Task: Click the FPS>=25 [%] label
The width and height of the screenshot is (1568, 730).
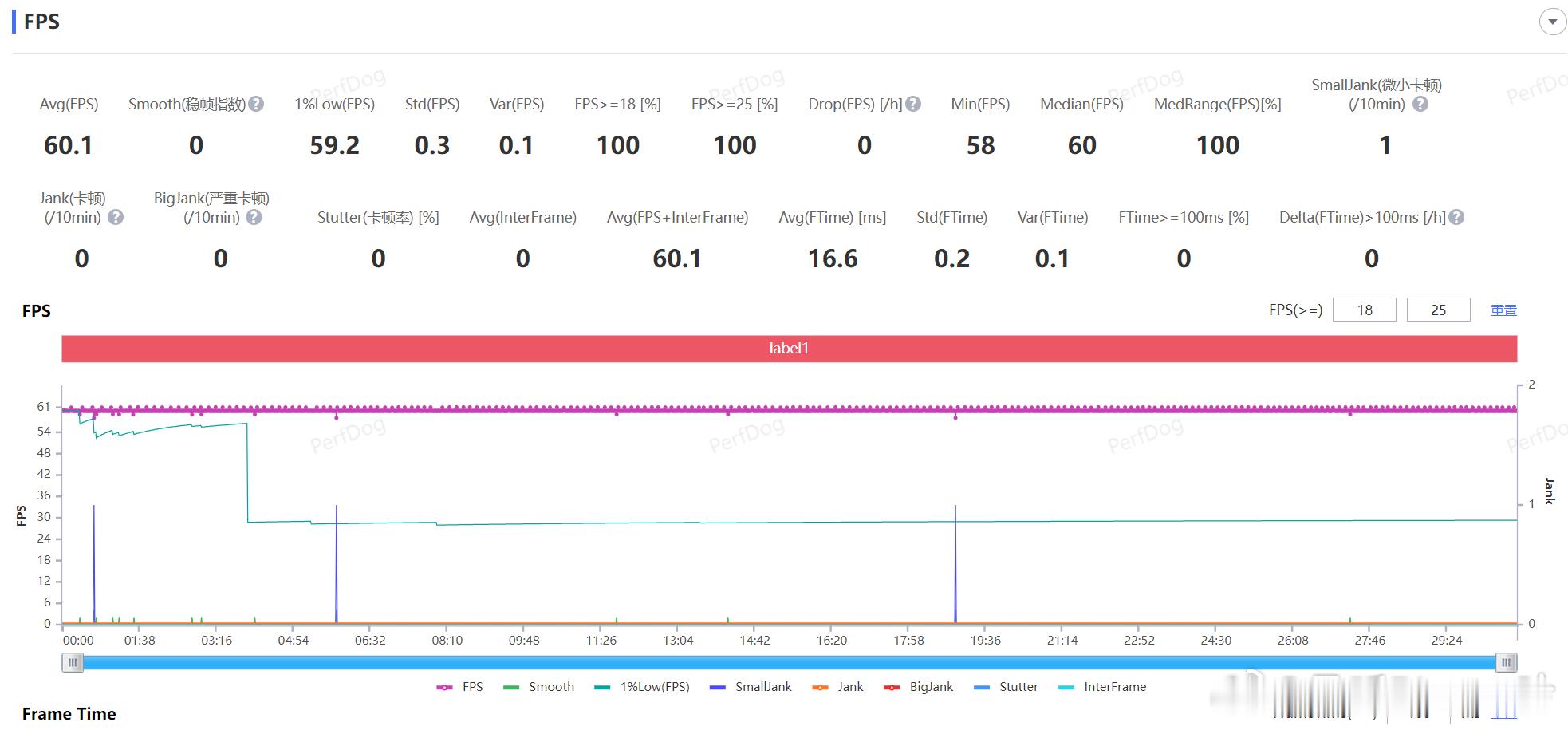Action: [x=735, y=104]
